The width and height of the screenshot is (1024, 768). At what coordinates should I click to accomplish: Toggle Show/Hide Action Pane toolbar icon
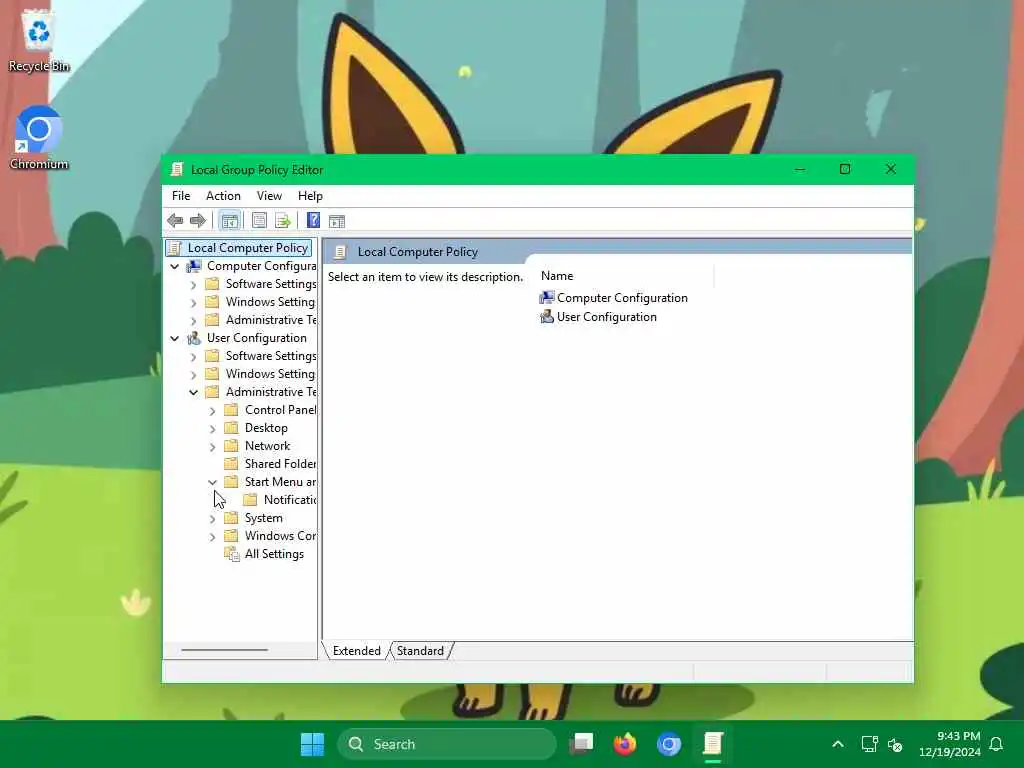337,221
